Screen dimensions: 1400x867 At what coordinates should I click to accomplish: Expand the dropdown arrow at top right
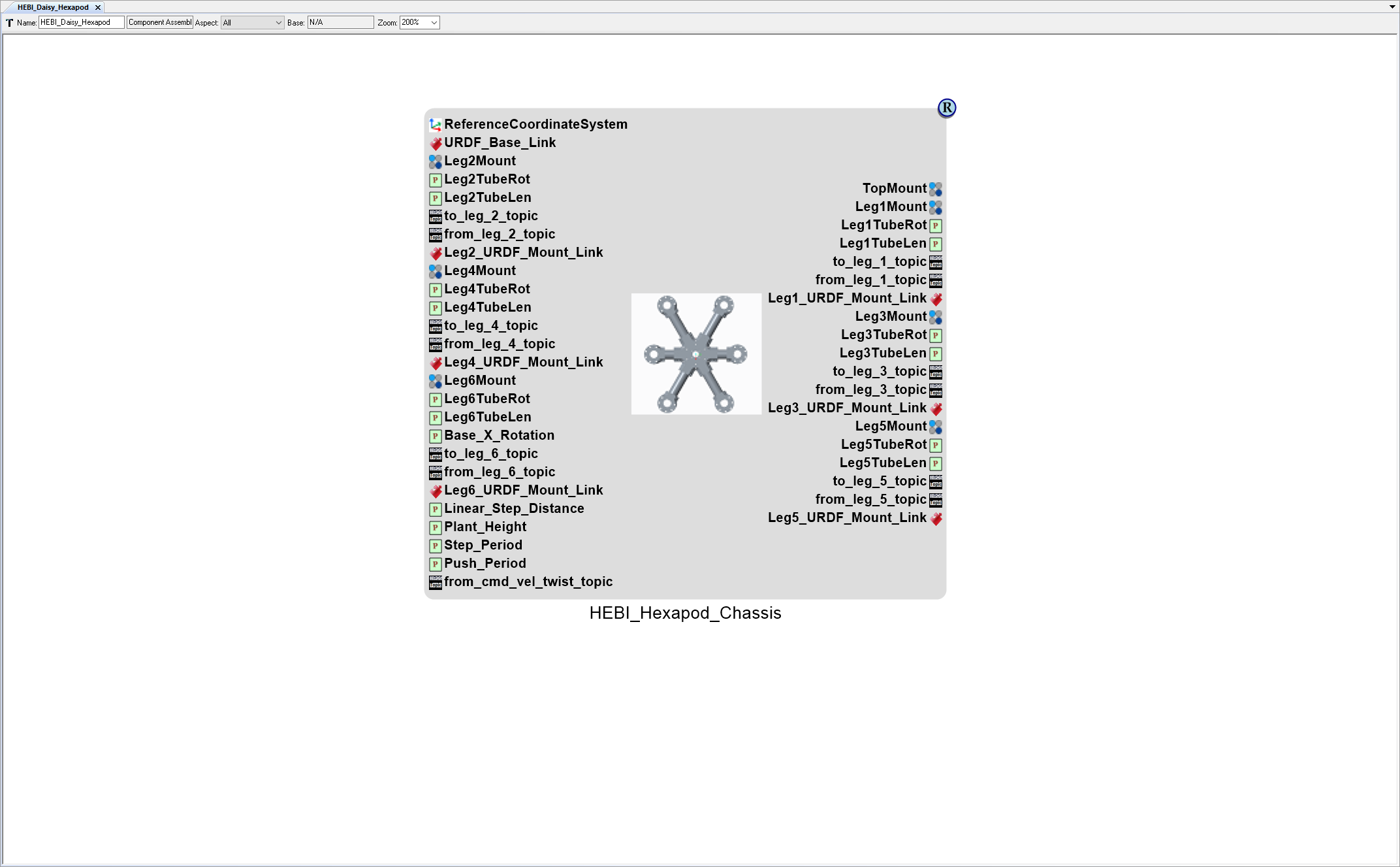(1390, 7)
